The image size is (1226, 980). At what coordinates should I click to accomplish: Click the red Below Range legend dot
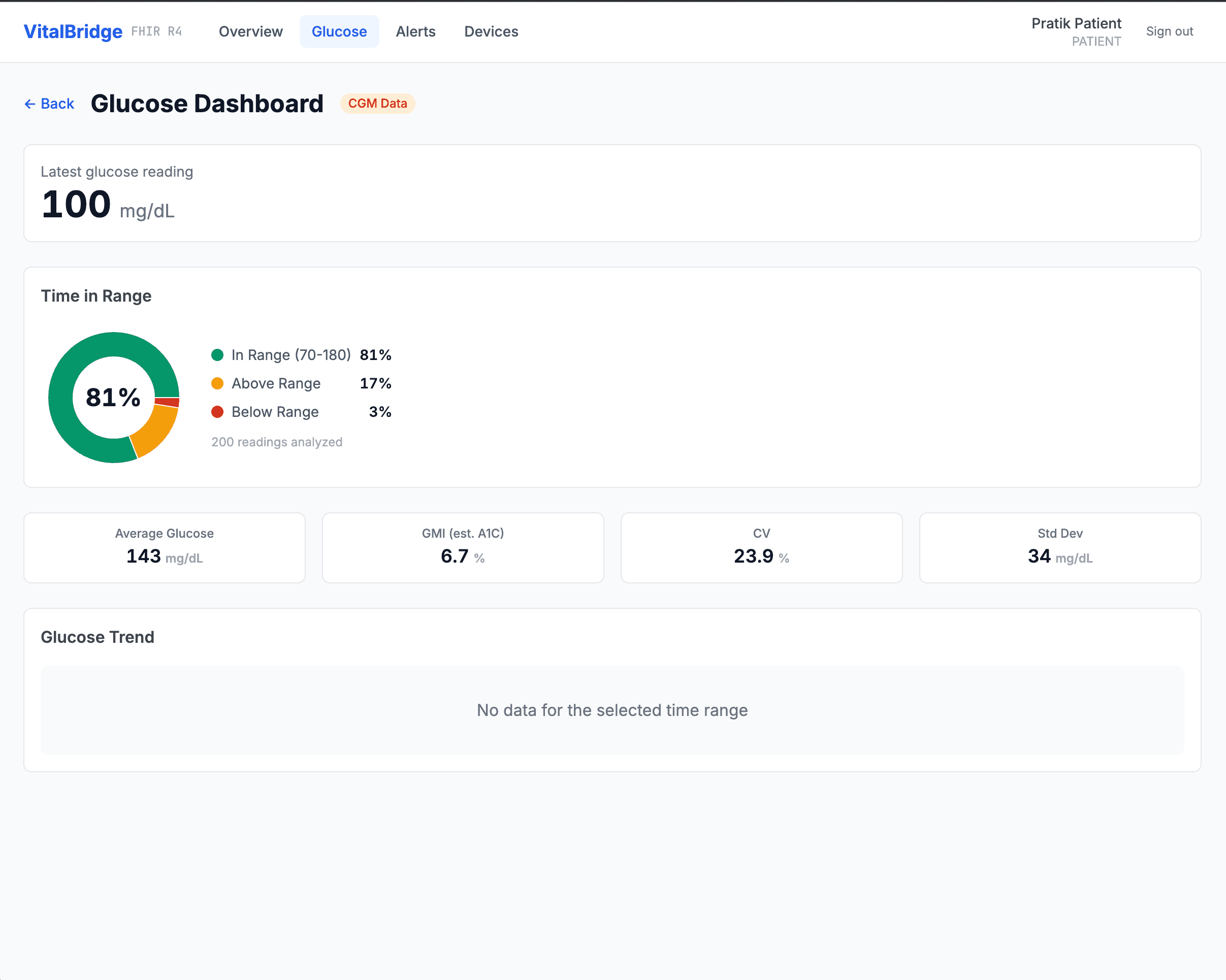217,412
